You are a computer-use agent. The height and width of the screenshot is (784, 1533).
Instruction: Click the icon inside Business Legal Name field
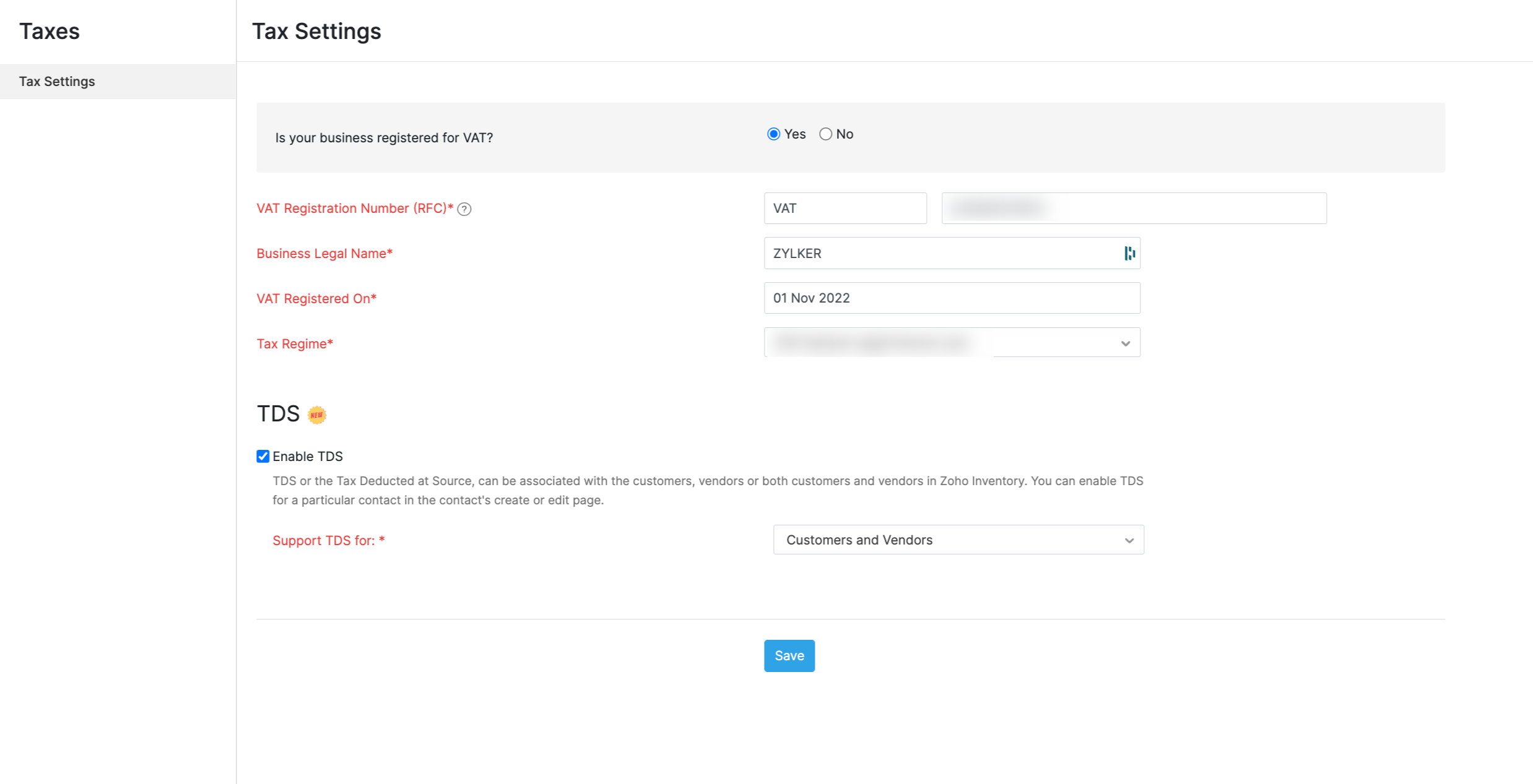click(1129, 253)
